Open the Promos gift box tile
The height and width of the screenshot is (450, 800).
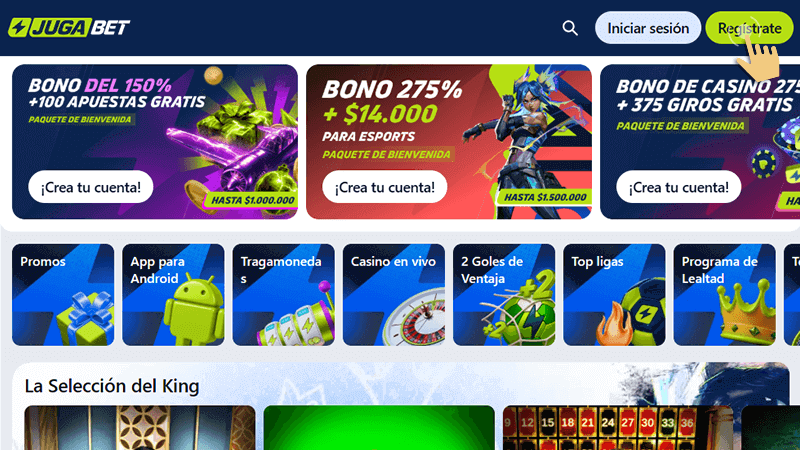[x=63, y=295]
